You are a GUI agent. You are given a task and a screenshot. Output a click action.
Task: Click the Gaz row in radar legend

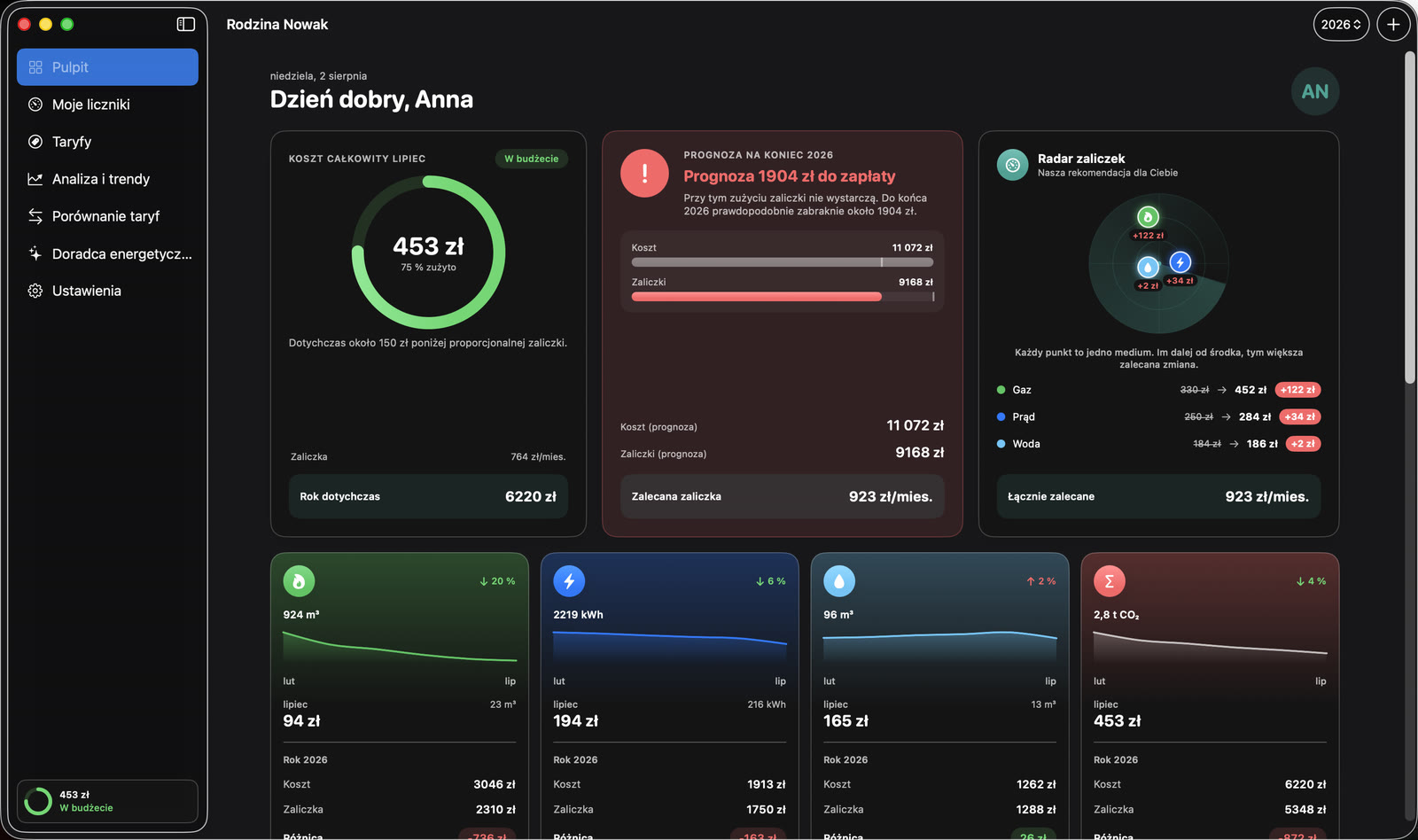(1158, 390)
